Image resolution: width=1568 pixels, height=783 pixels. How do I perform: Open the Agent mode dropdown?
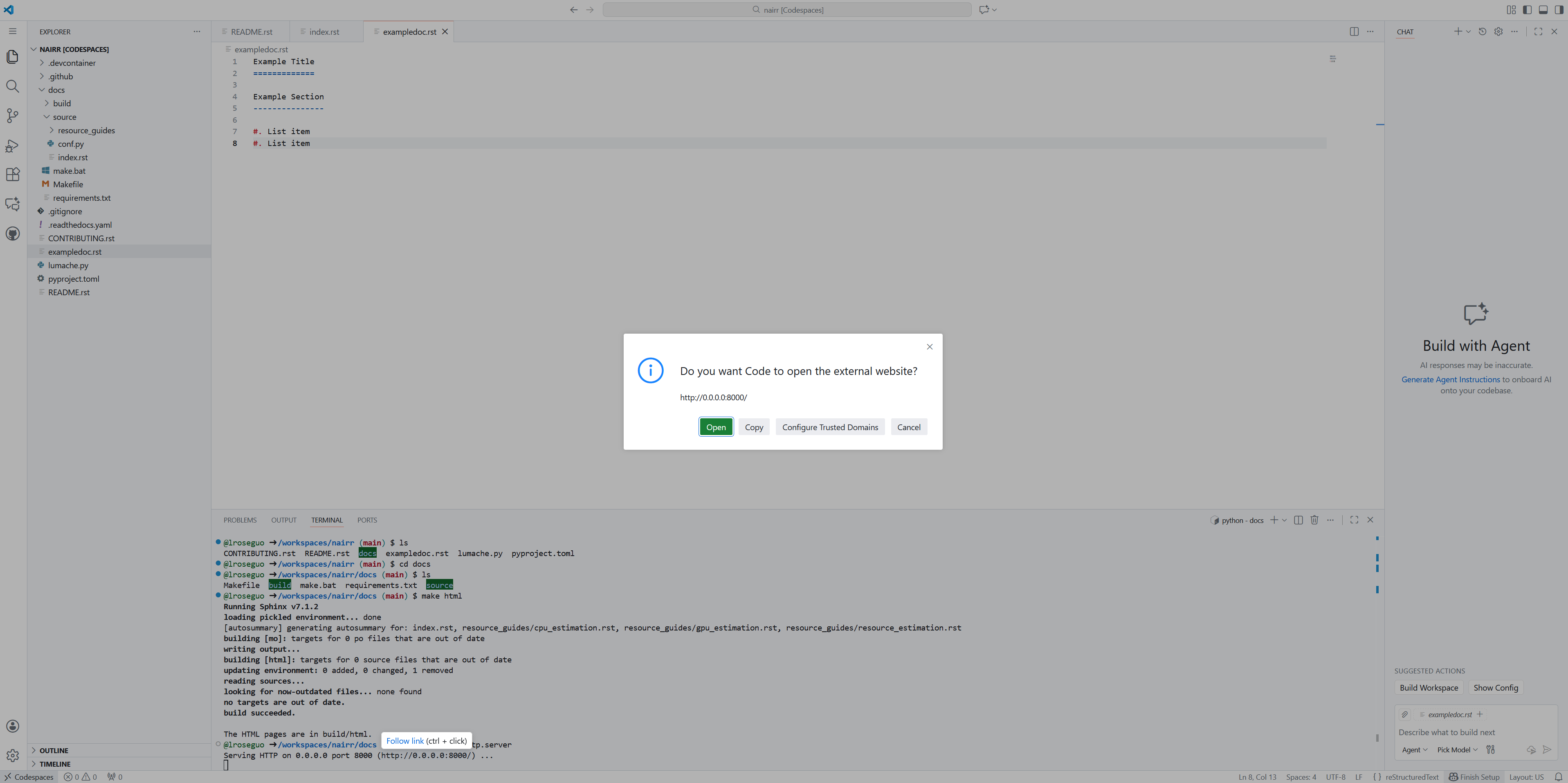click(x=1414, y=749)
